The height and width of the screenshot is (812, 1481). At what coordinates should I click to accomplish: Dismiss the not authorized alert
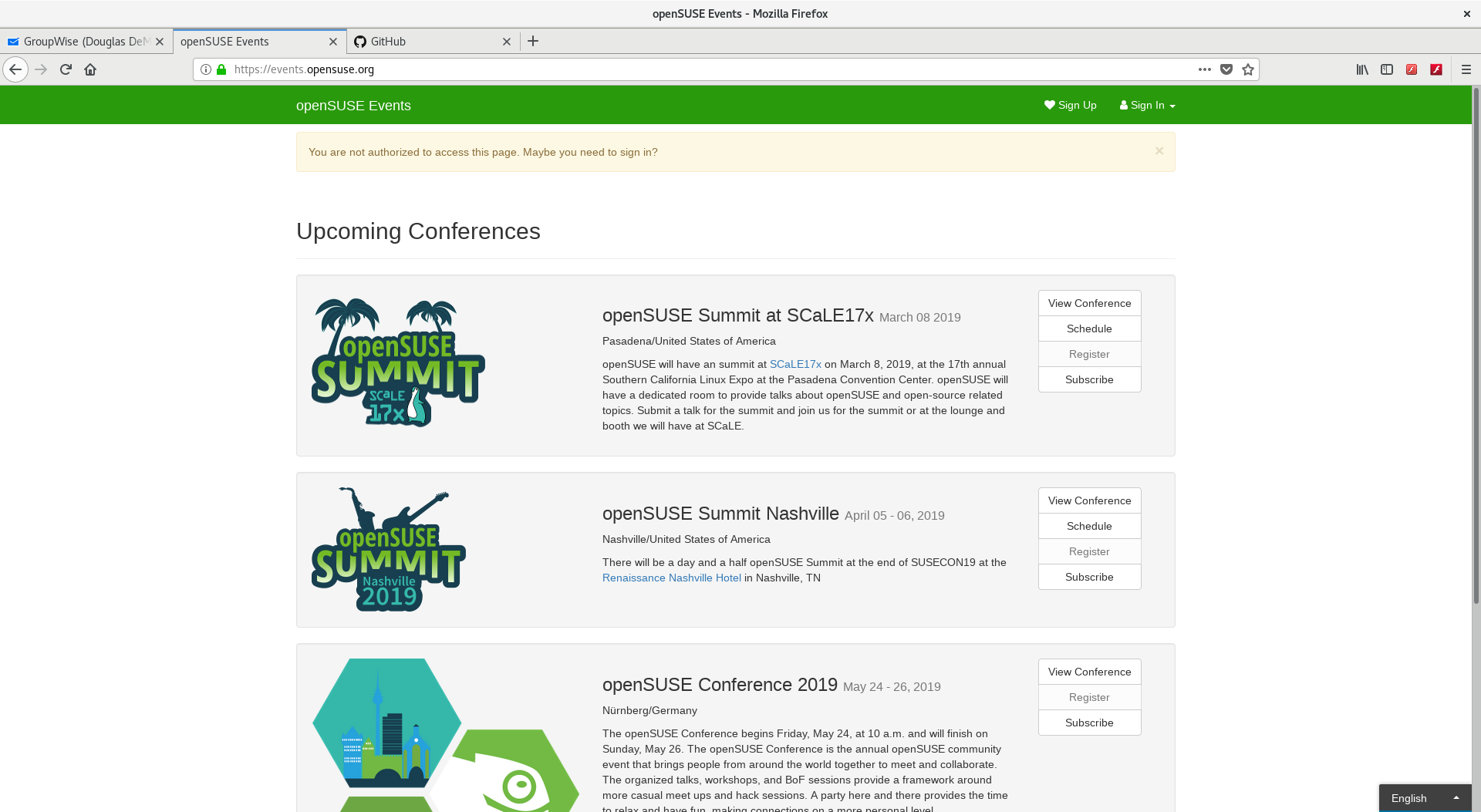[1159, 151]
